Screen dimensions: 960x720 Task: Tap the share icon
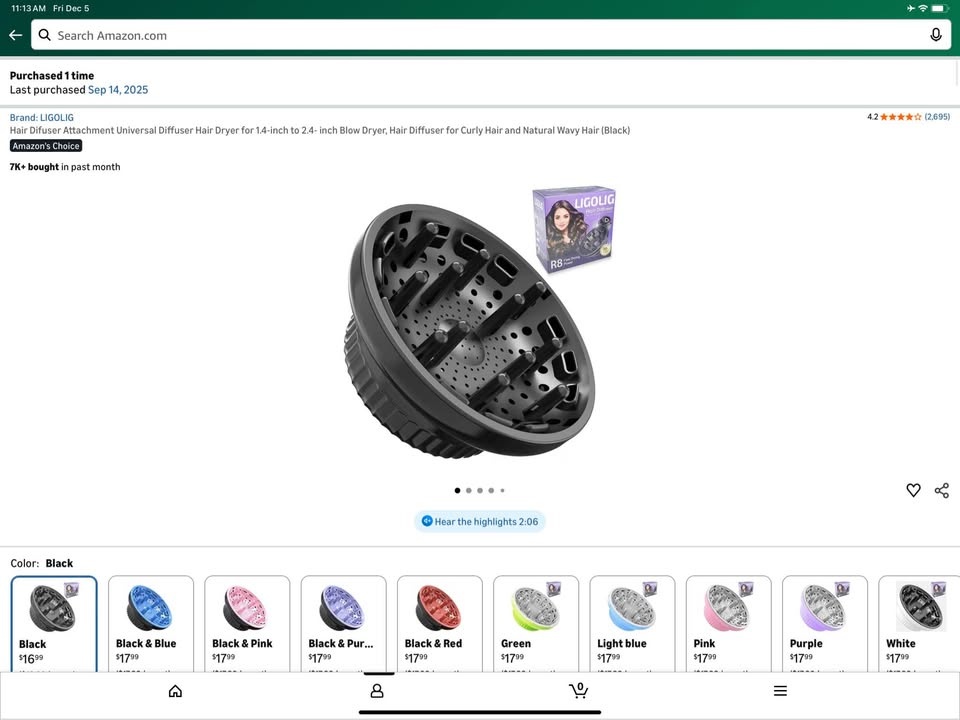pos(942,490)
